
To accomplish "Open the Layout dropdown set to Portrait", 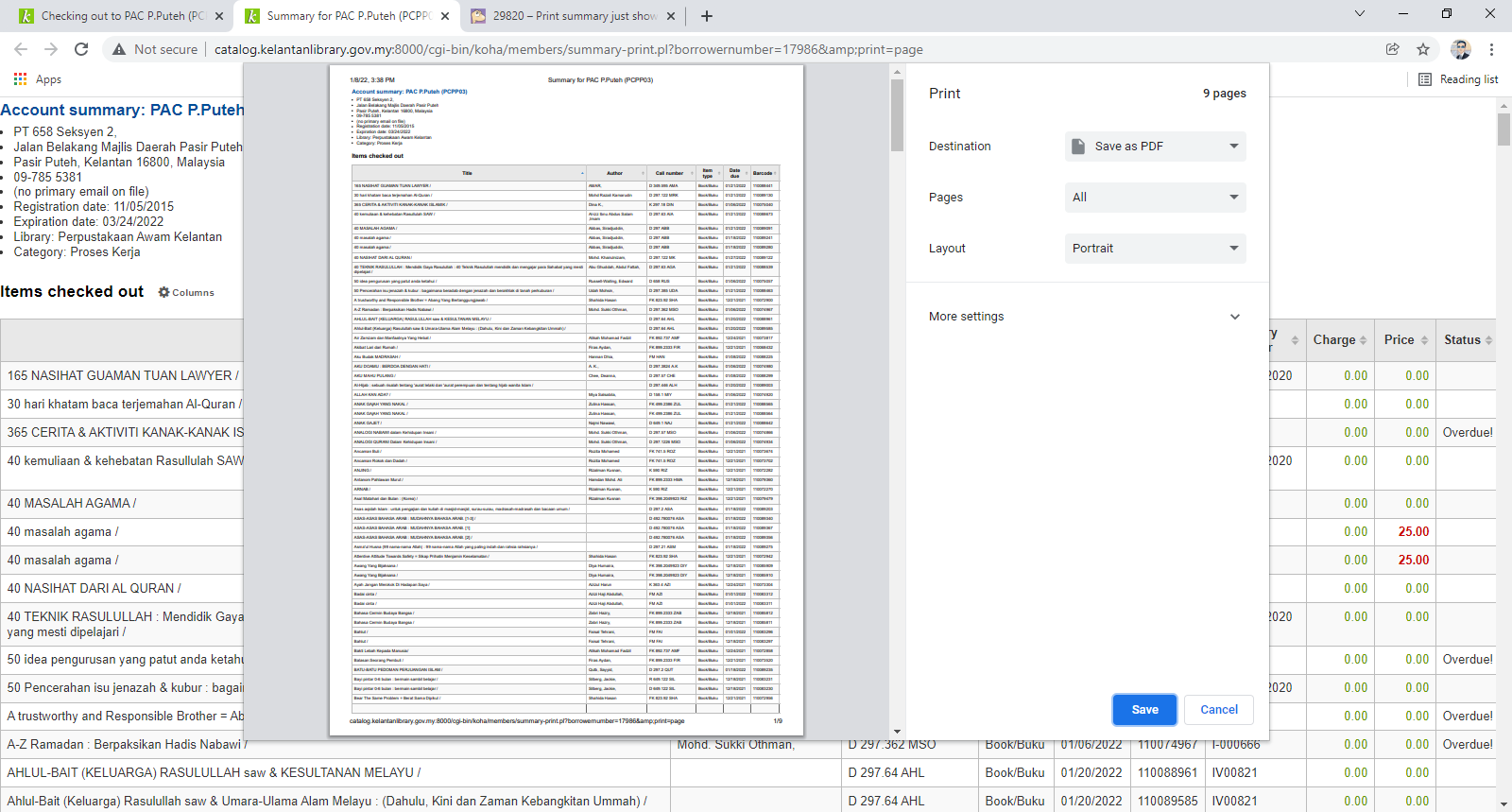I will pos(1155,249).
